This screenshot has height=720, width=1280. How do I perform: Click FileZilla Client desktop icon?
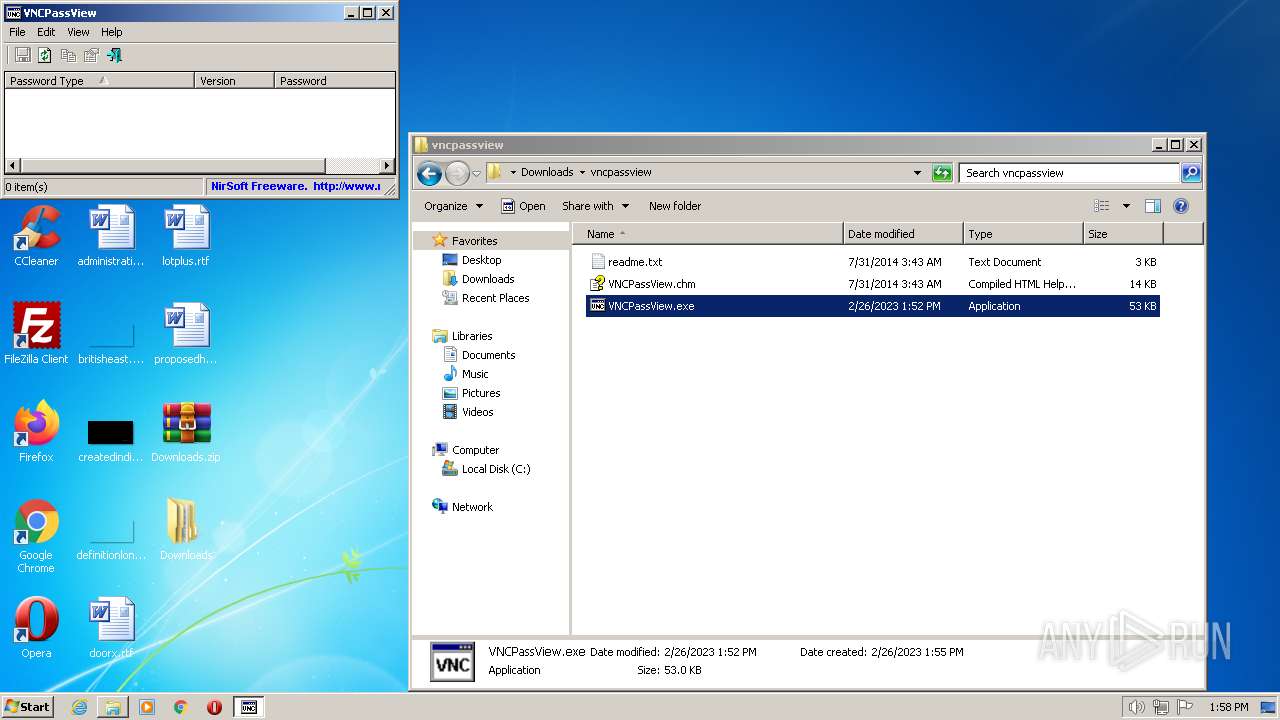36,333
